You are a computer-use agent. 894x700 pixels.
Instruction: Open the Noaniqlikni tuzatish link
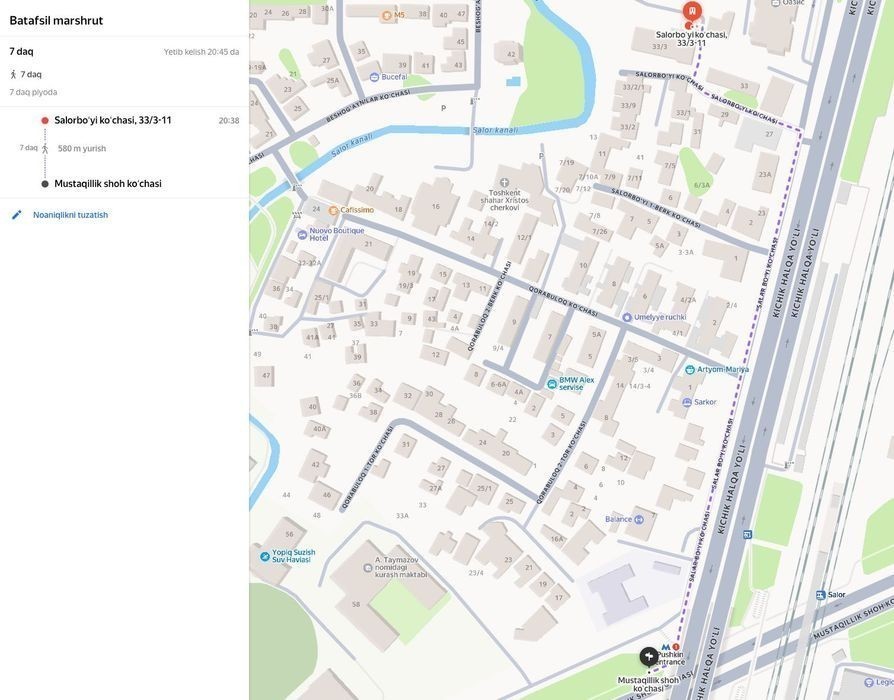click(70, 215)
